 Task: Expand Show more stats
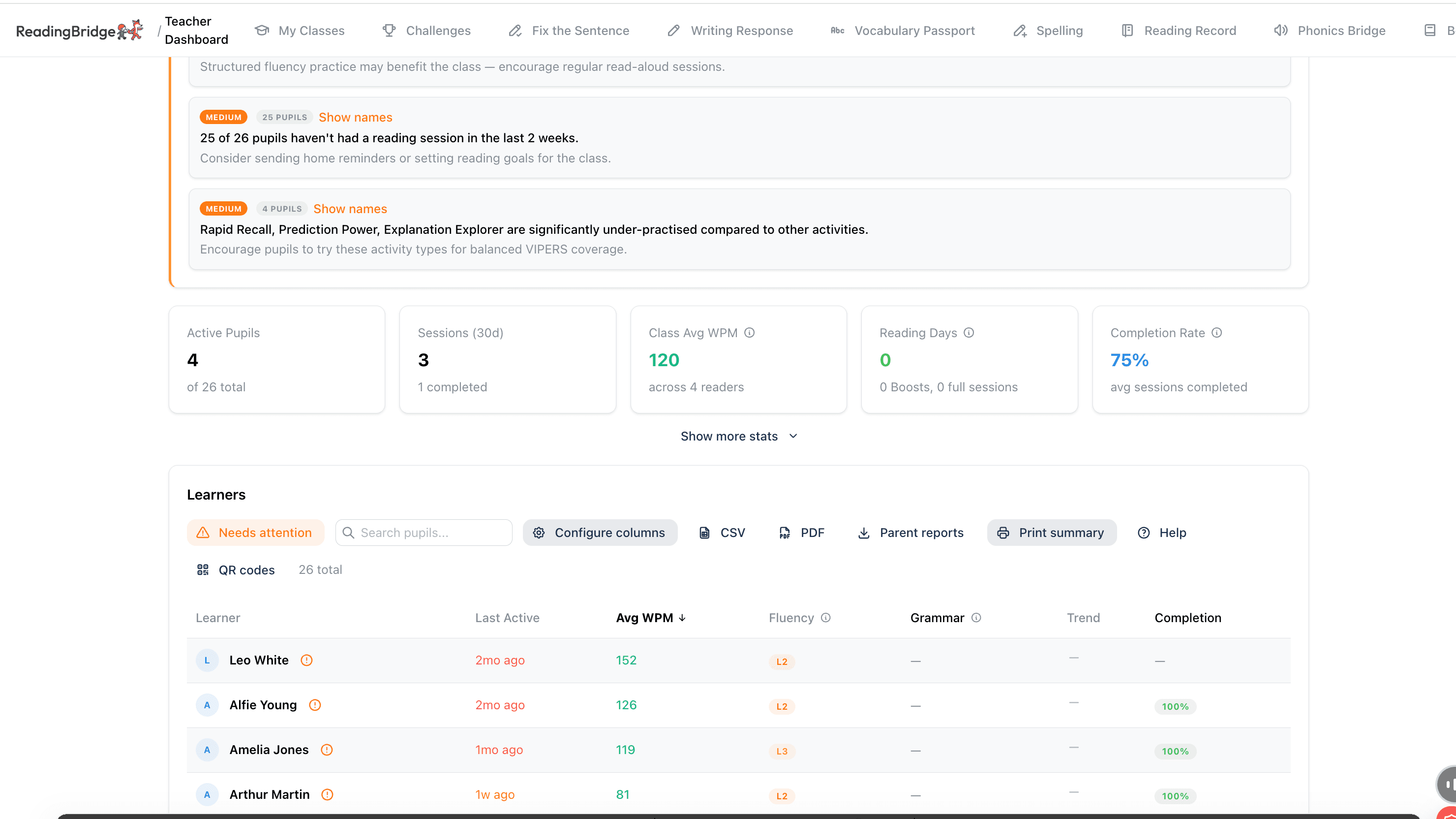(x=739, y=436)
